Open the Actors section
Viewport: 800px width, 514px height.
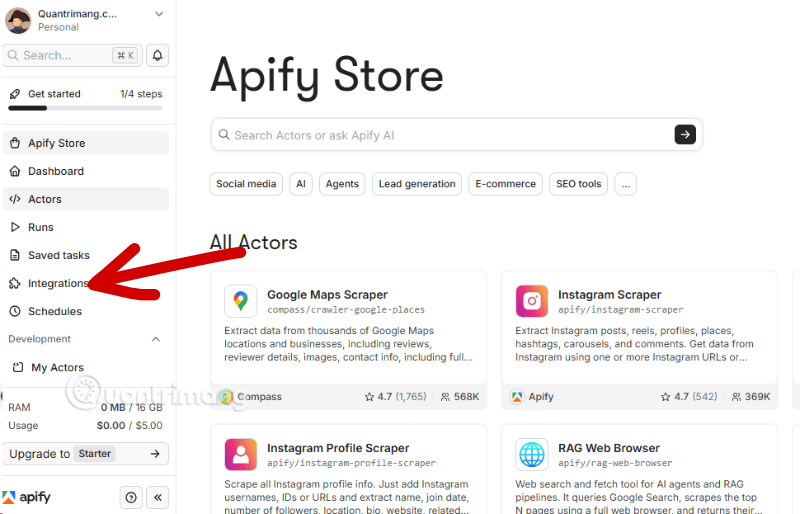pos(86,199)
